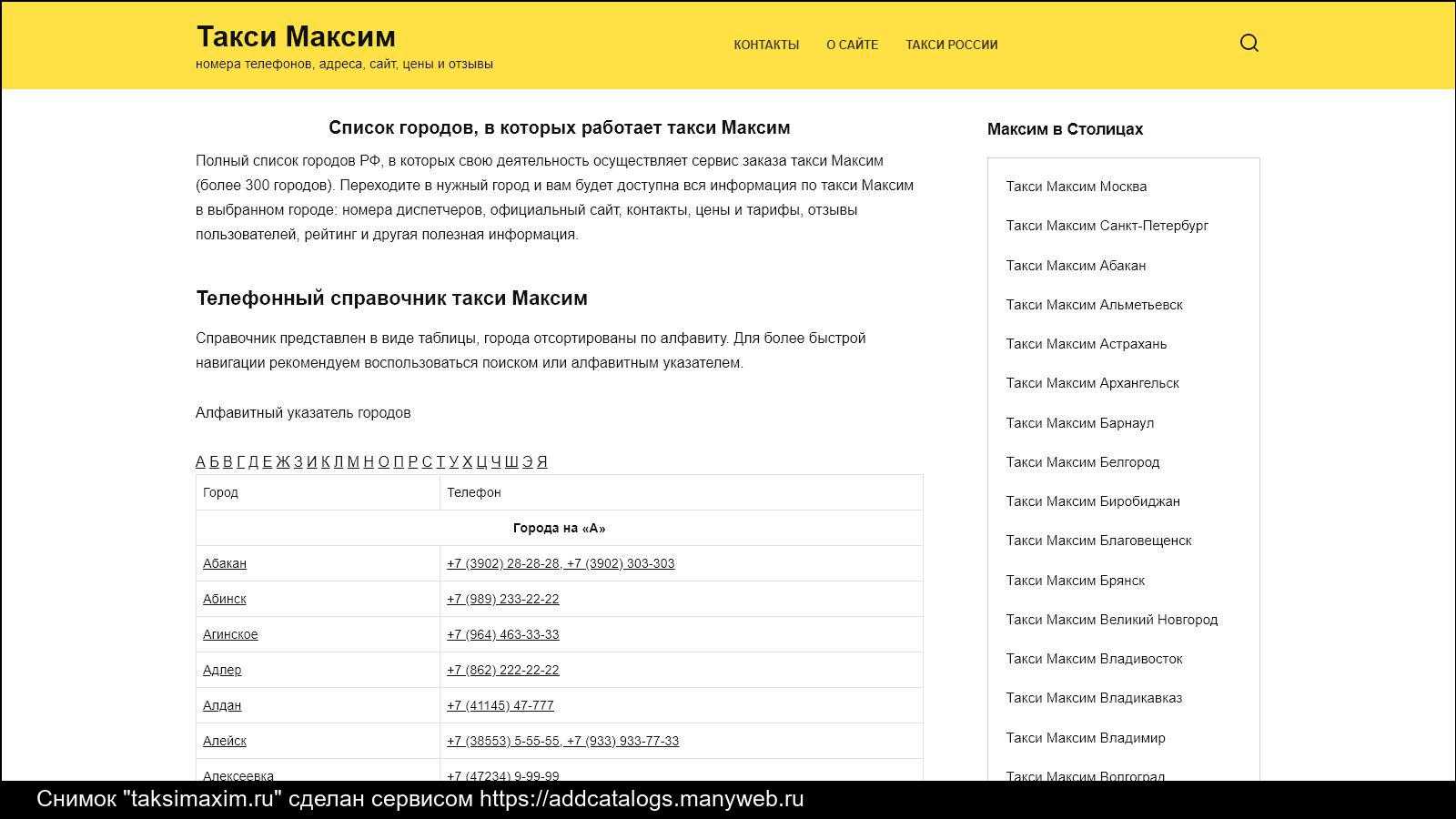Screen dimensions: 1456x819
Task: Call Алейск number +7 (38553) 5-55-55
Action: click(x=503, y=741)
